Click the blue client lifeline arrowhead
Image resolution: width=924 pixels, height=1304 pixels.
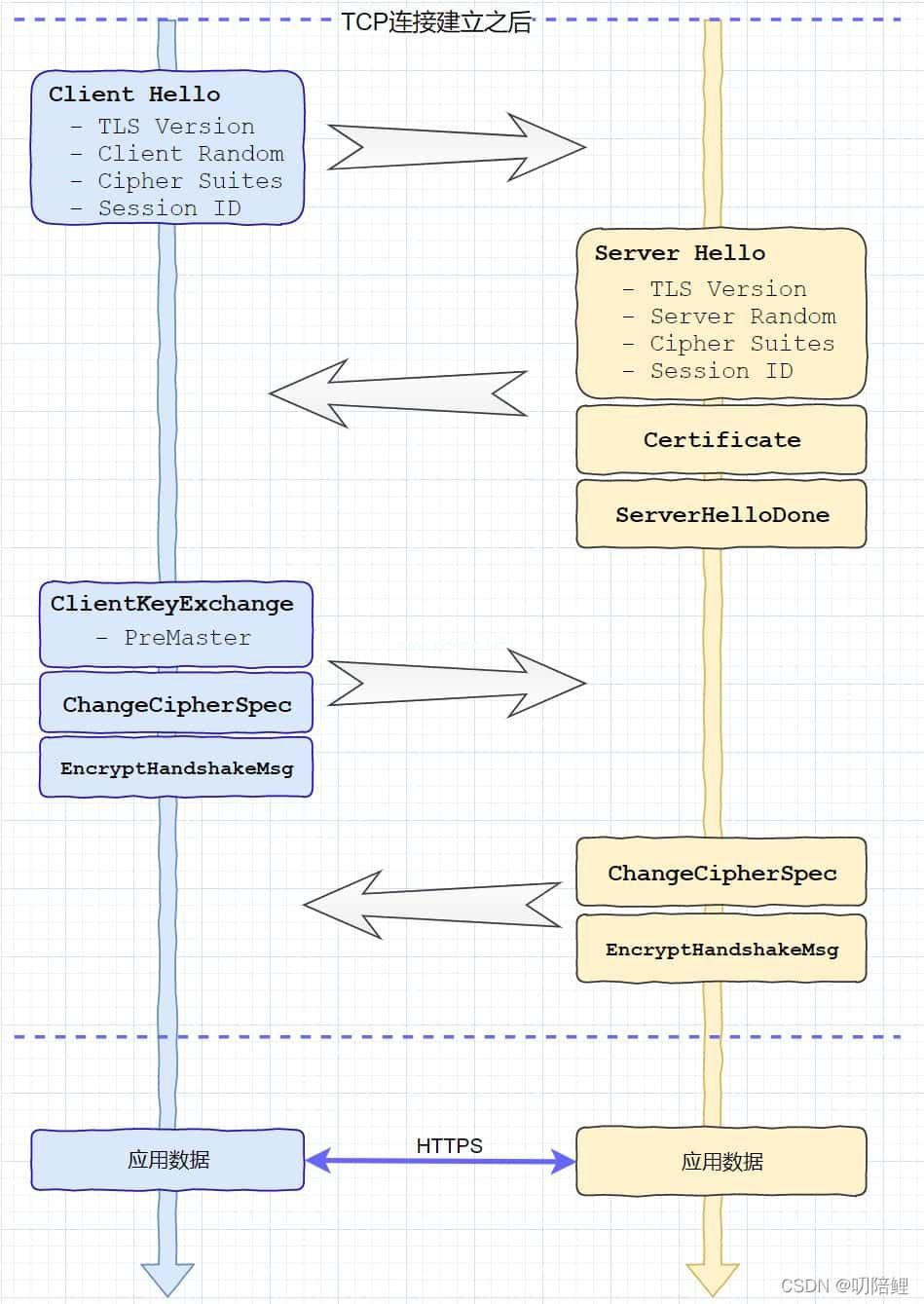tap(167, 1278)
